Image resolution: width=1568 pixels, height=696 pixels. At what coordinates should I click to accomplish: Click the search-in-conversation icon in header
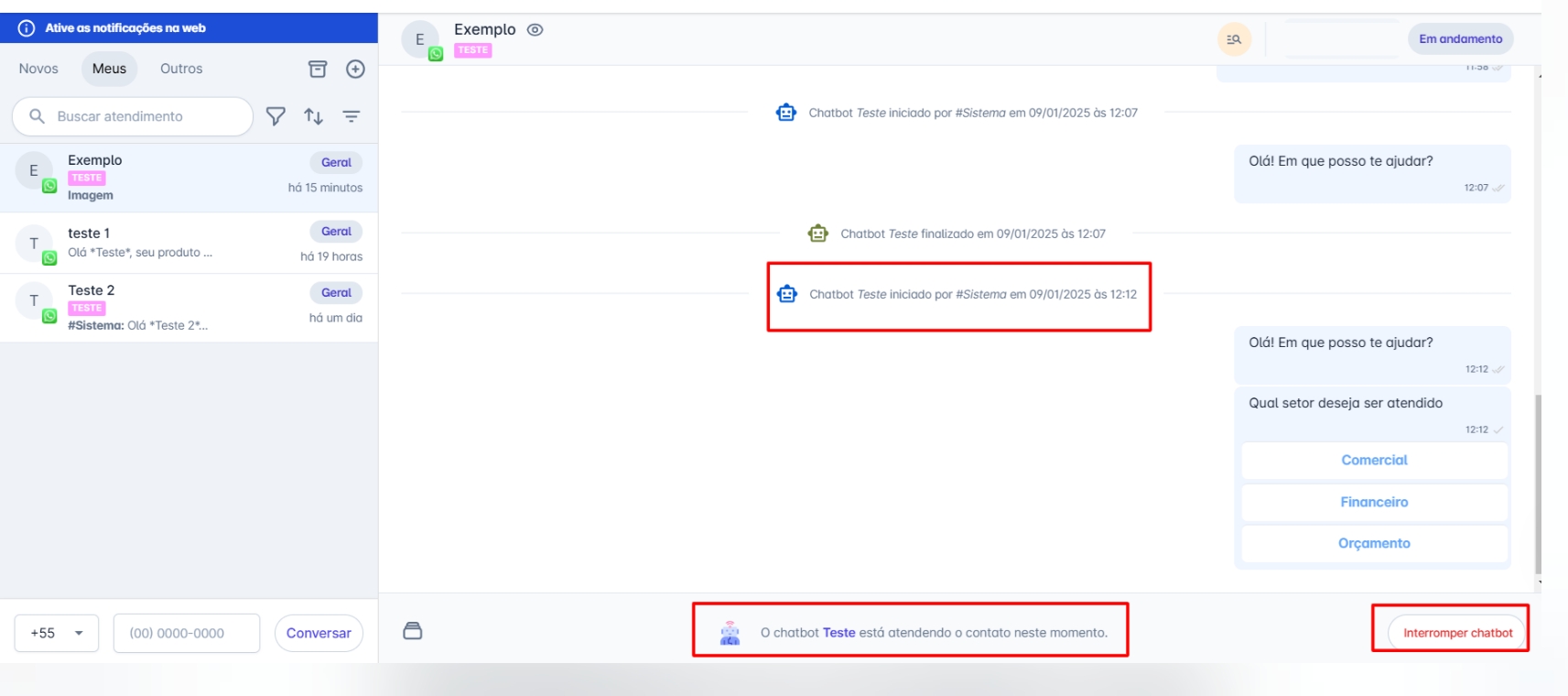coord(1234,39)
